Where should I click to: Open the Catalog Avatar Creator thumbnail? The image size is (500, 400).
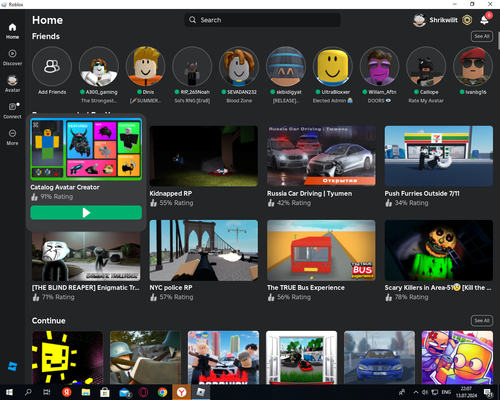86,149
